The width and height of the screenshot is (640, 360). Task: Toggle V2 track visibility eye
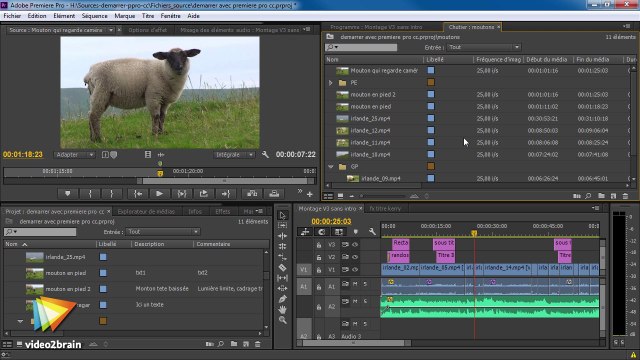(355, 257)
